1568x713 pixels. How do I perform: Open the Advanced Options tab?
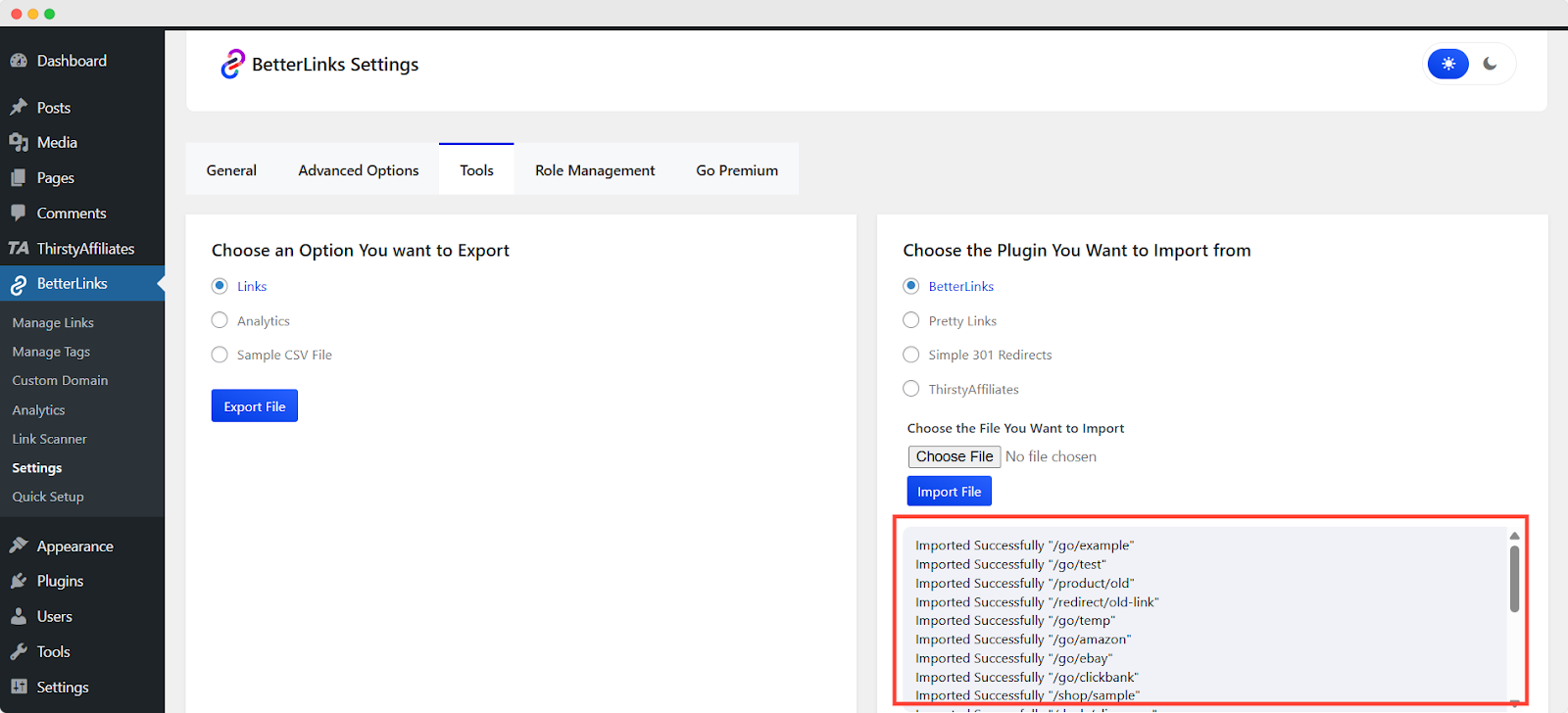click(358, 170)
